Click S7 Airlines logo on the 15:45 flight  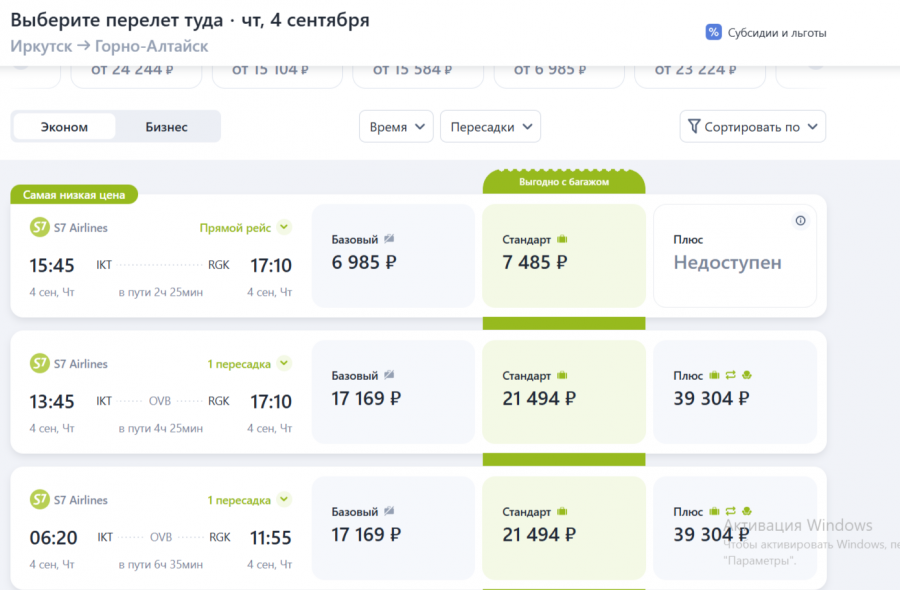point(40,228)
